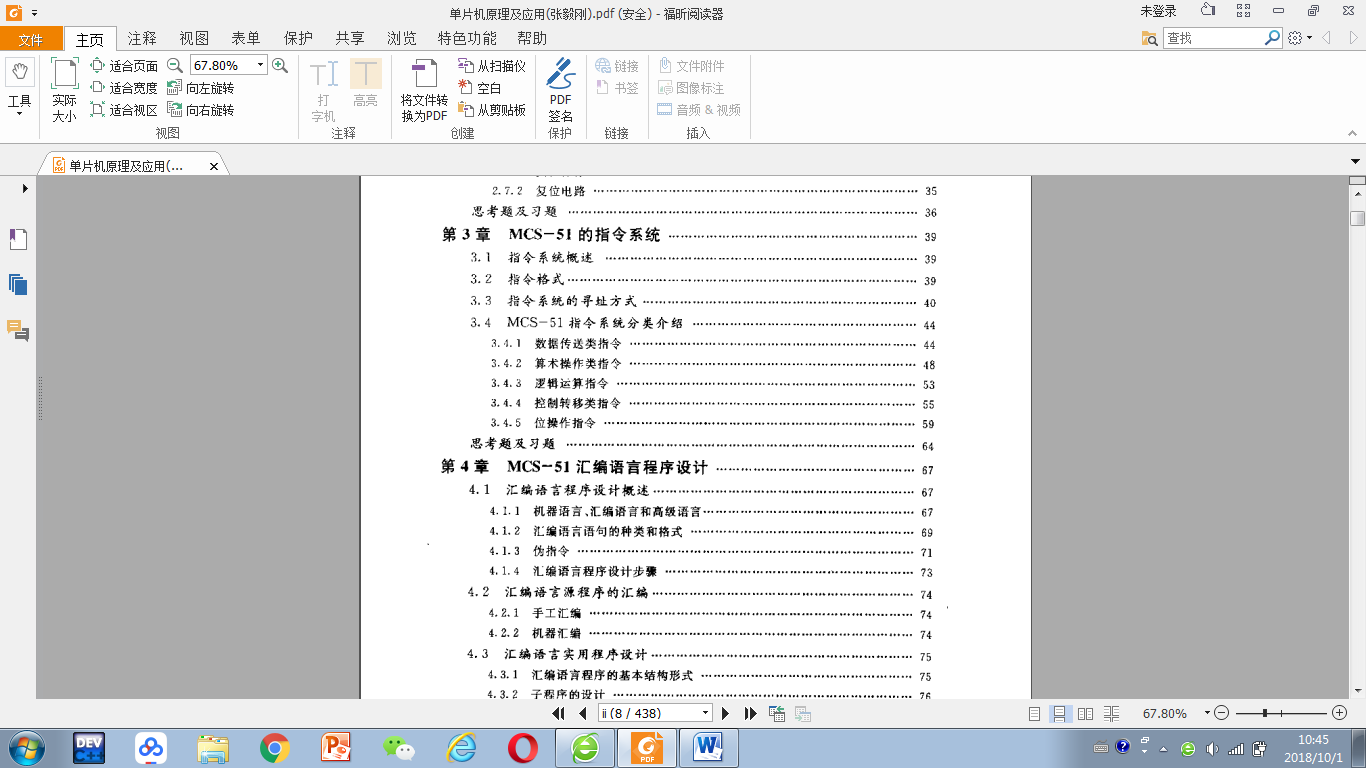The height and width of the screenshot is (768, 1366).
Task: Click 未登录 to sign in
Action: click(1159, 12)
